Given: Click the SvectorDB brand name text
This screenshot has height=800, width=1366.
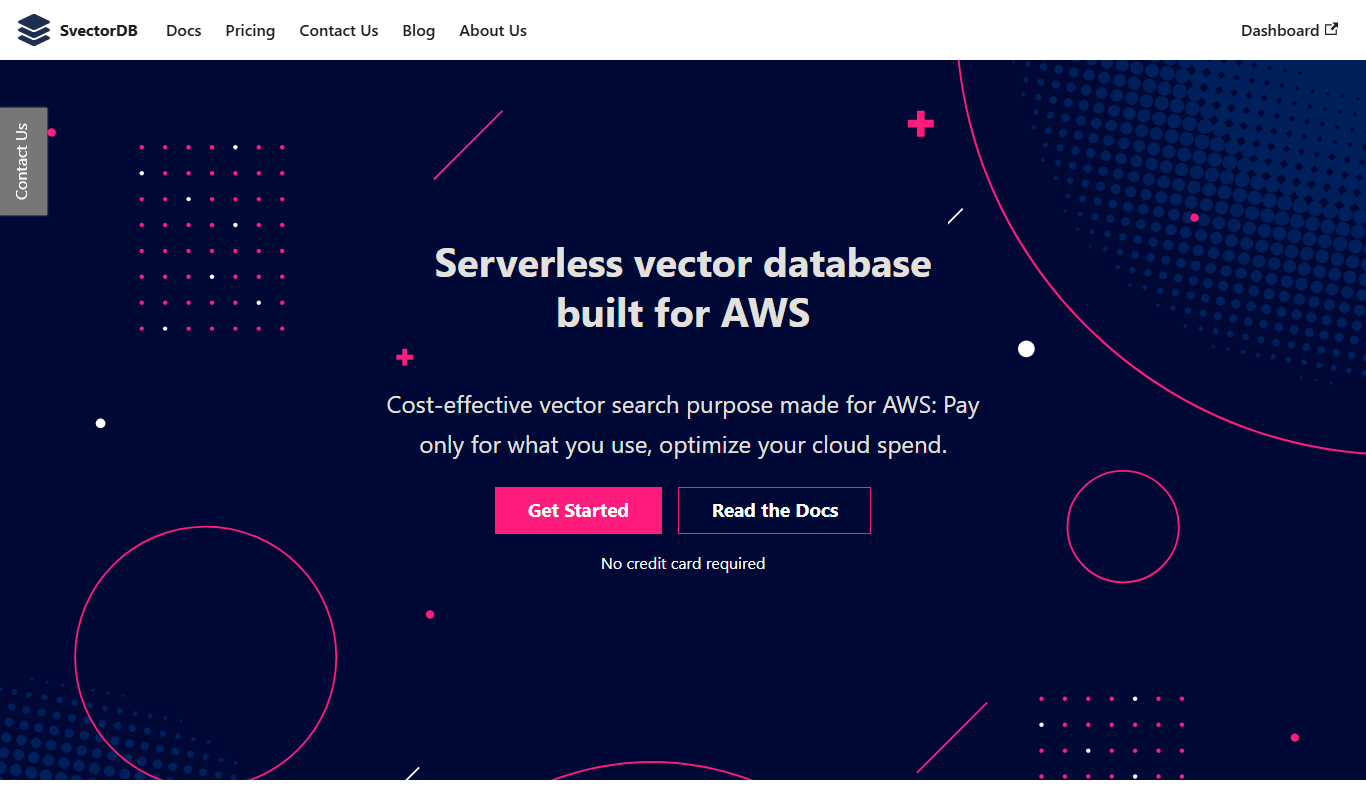Looking at the screenshot, I should pos(98,30).
